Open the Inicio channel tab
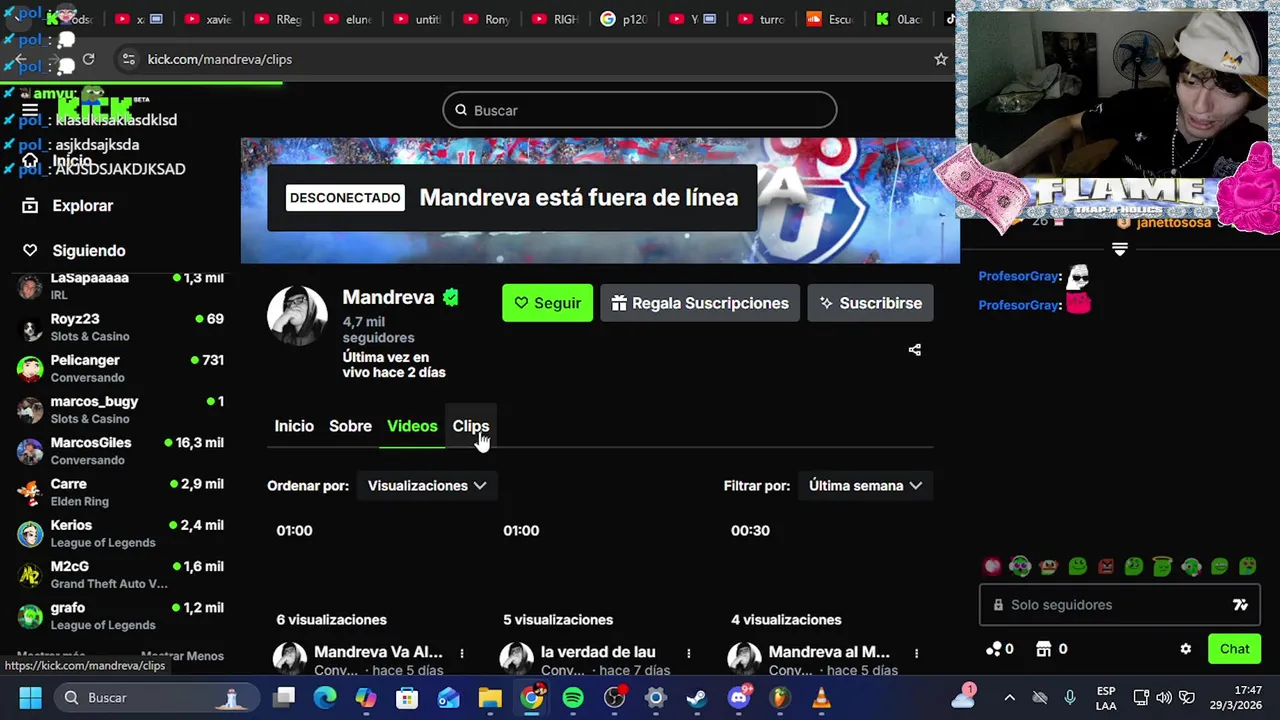 [x=294, y=426]
